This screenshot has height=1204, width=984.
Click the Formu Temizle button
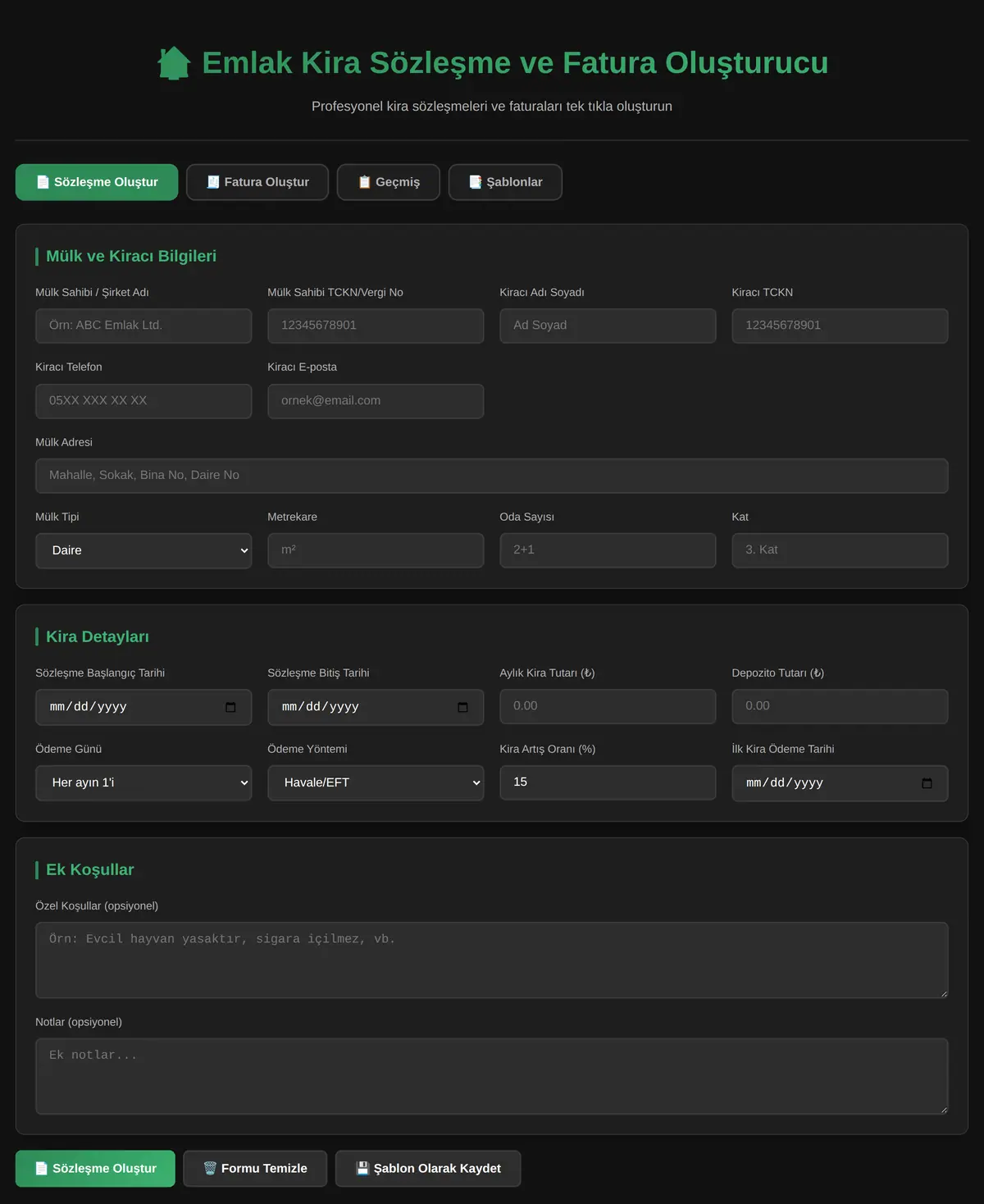tap(255, 1168)
